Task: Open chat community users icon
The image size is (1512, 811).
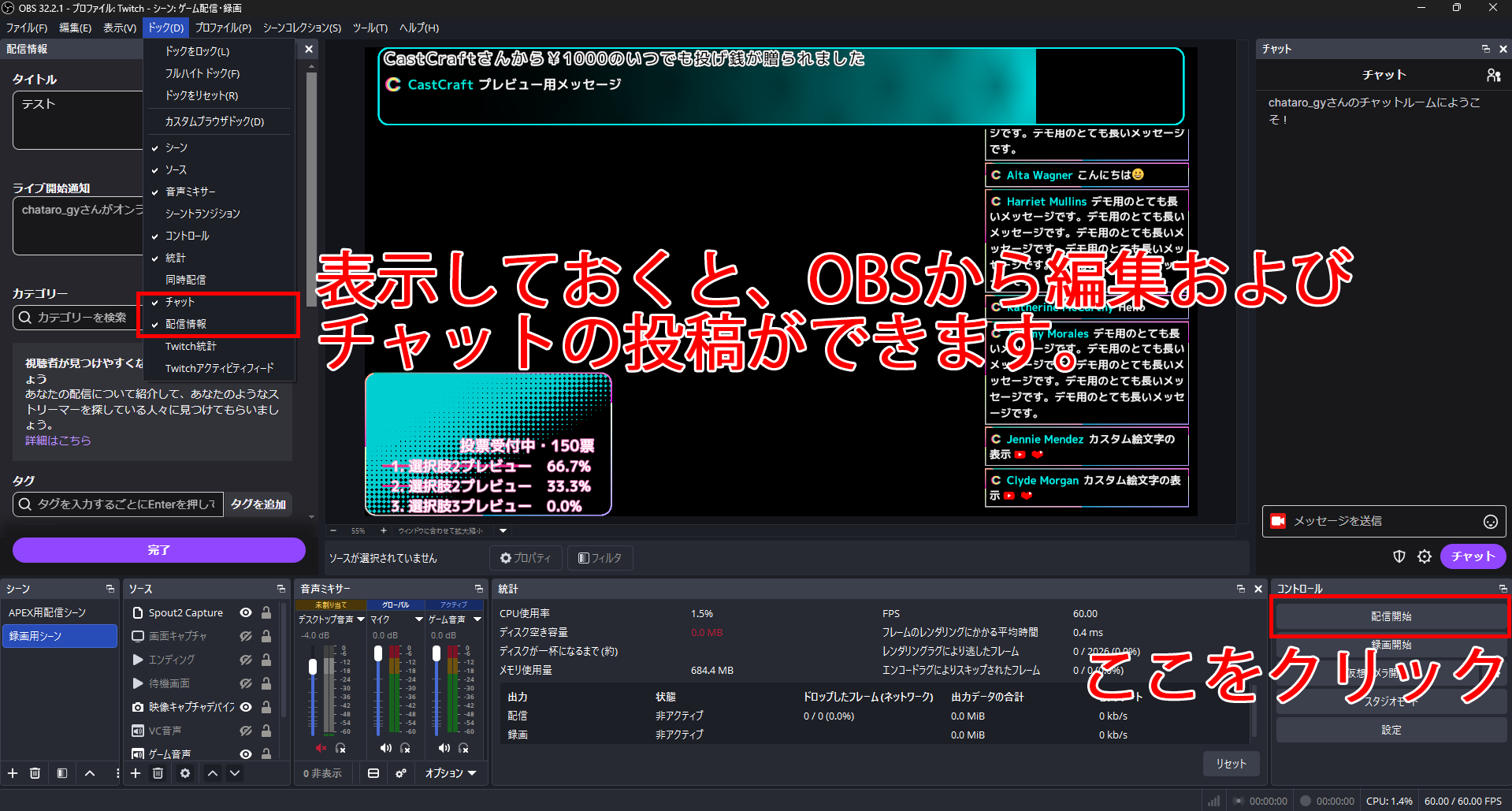Action: point(1493,75)
